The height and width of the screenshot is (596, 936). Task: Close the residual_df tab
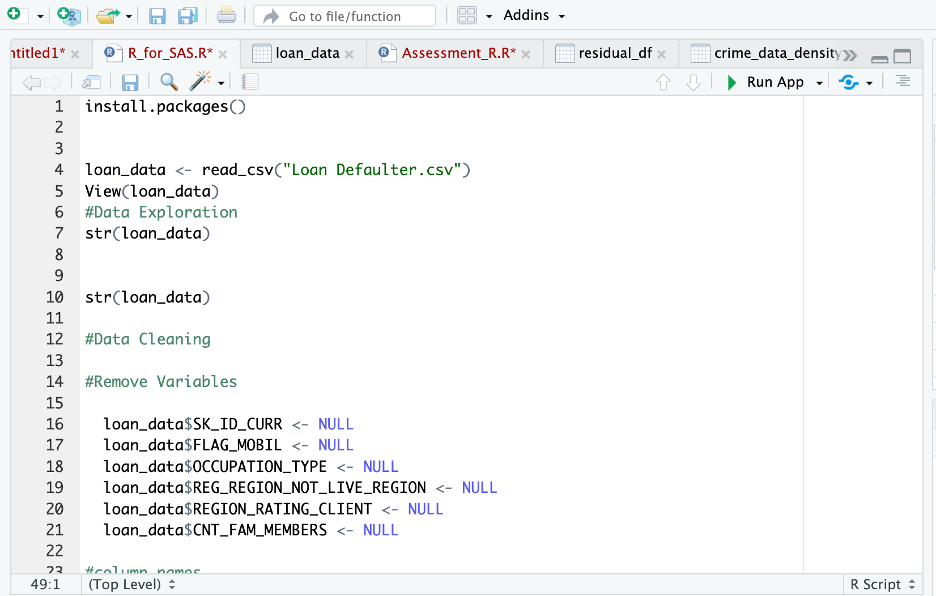pyautogui.click(x=661, y=54)
